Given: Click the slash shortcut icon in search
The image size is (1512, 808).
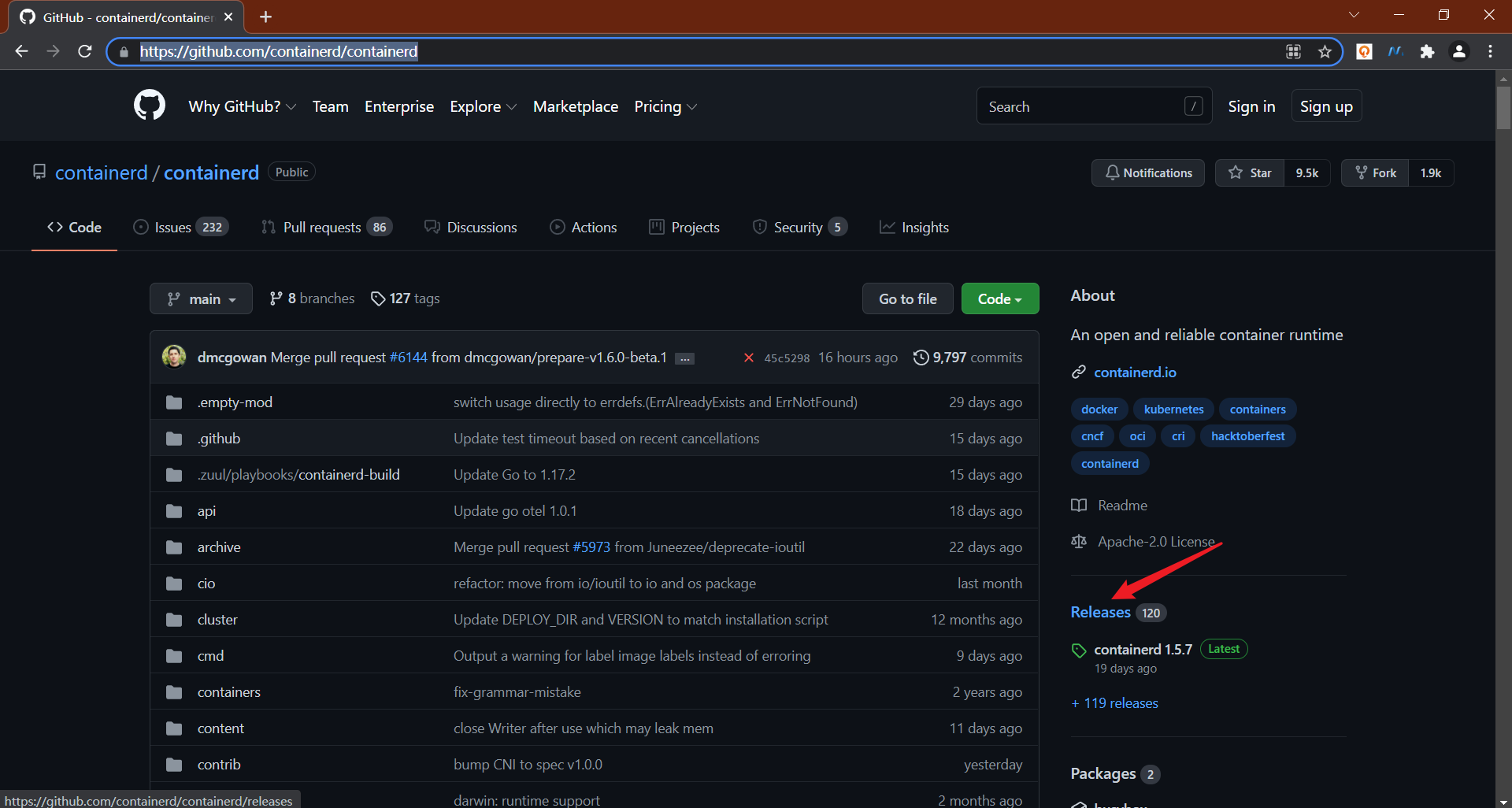Looking at the screenshot, I should [x=1193, y=106].
